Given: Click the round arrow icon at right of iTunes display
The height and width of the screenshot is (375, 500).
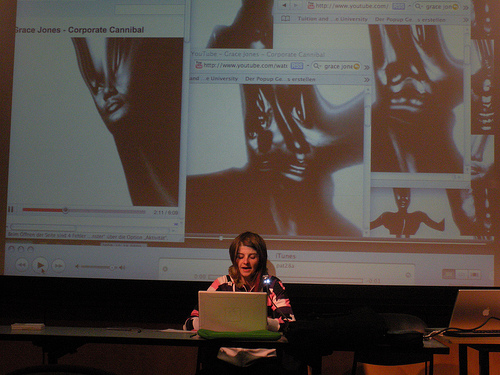Looking at the screenshot, I should pyautogui.click(x=408, y=275).
